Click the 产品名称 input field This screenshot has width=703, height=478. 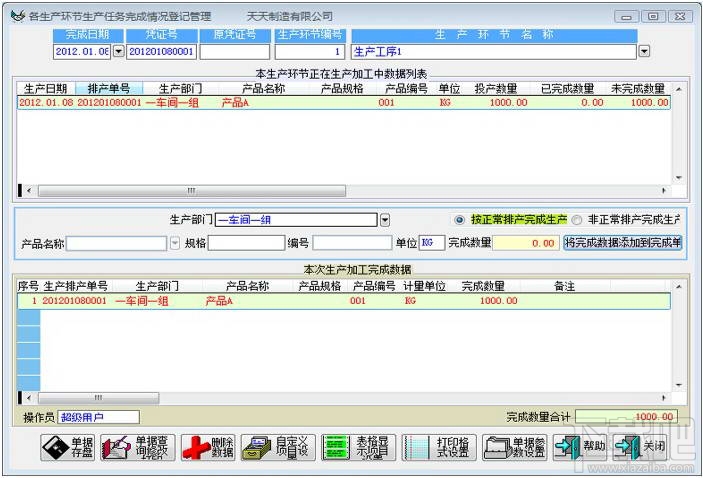117,243
